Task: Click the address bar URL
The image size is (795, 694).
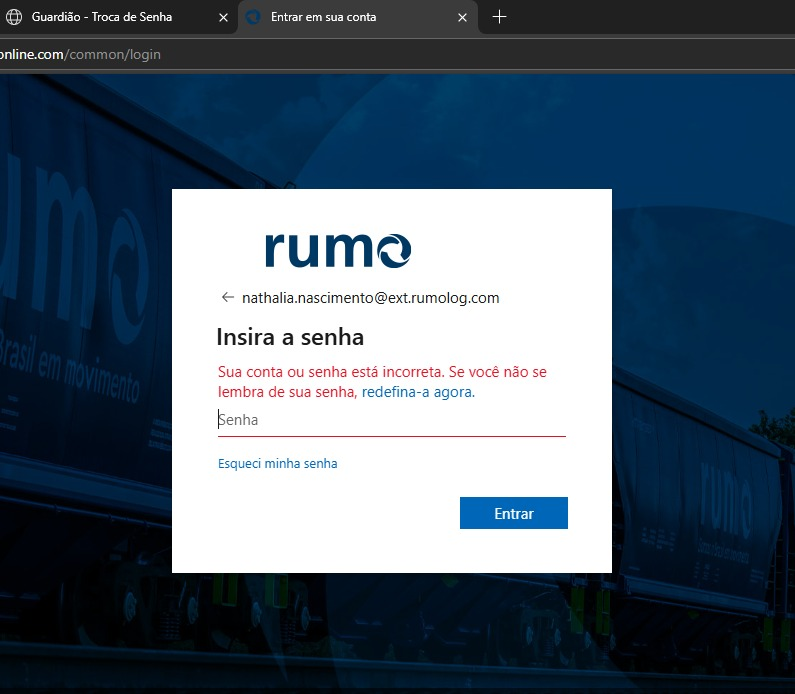Action: [x=80, y=54]
